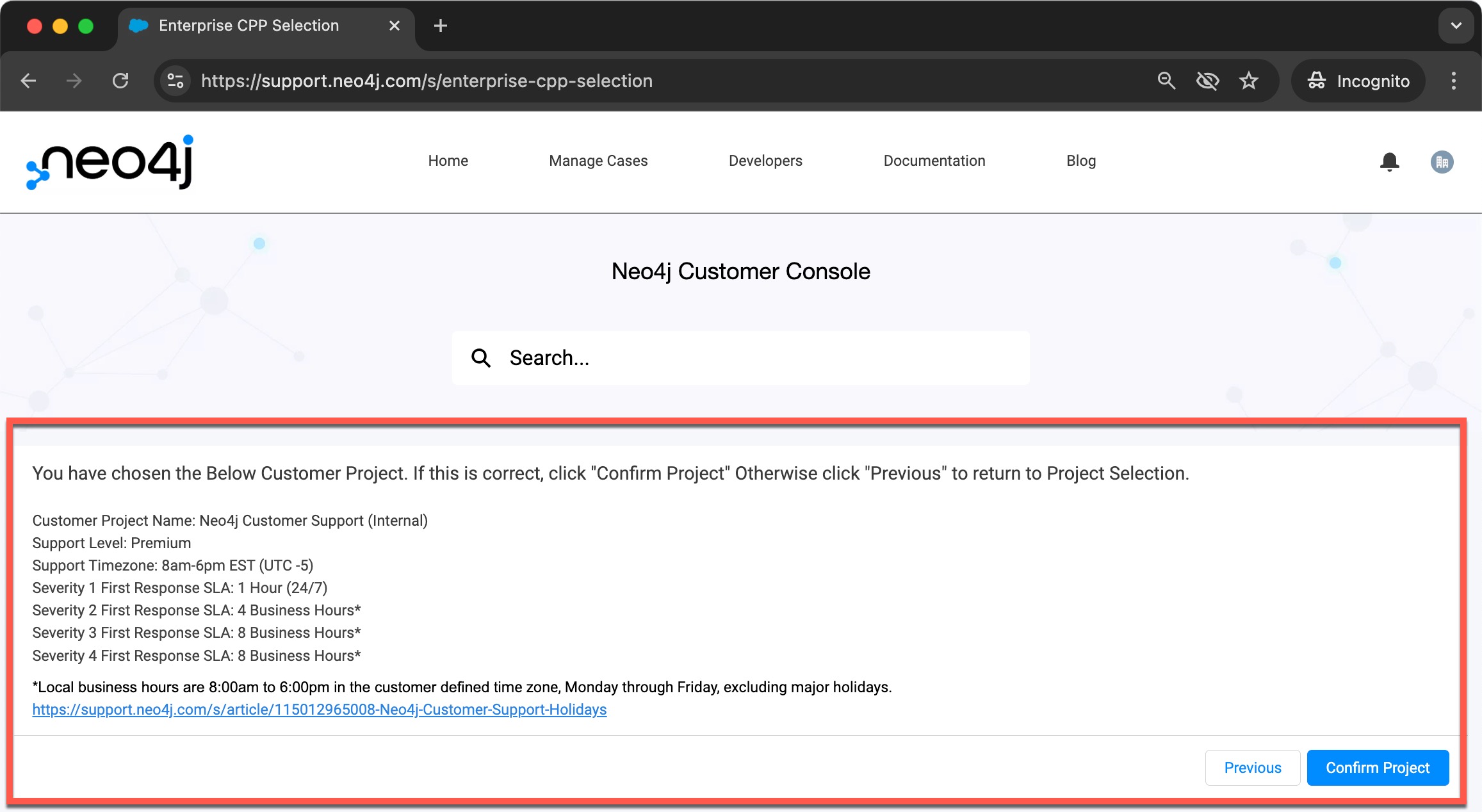This screenshot has width=1482, height=812.
Task: Click 'Severity 2 First Response SLA' line
Action: coord(197,610)
